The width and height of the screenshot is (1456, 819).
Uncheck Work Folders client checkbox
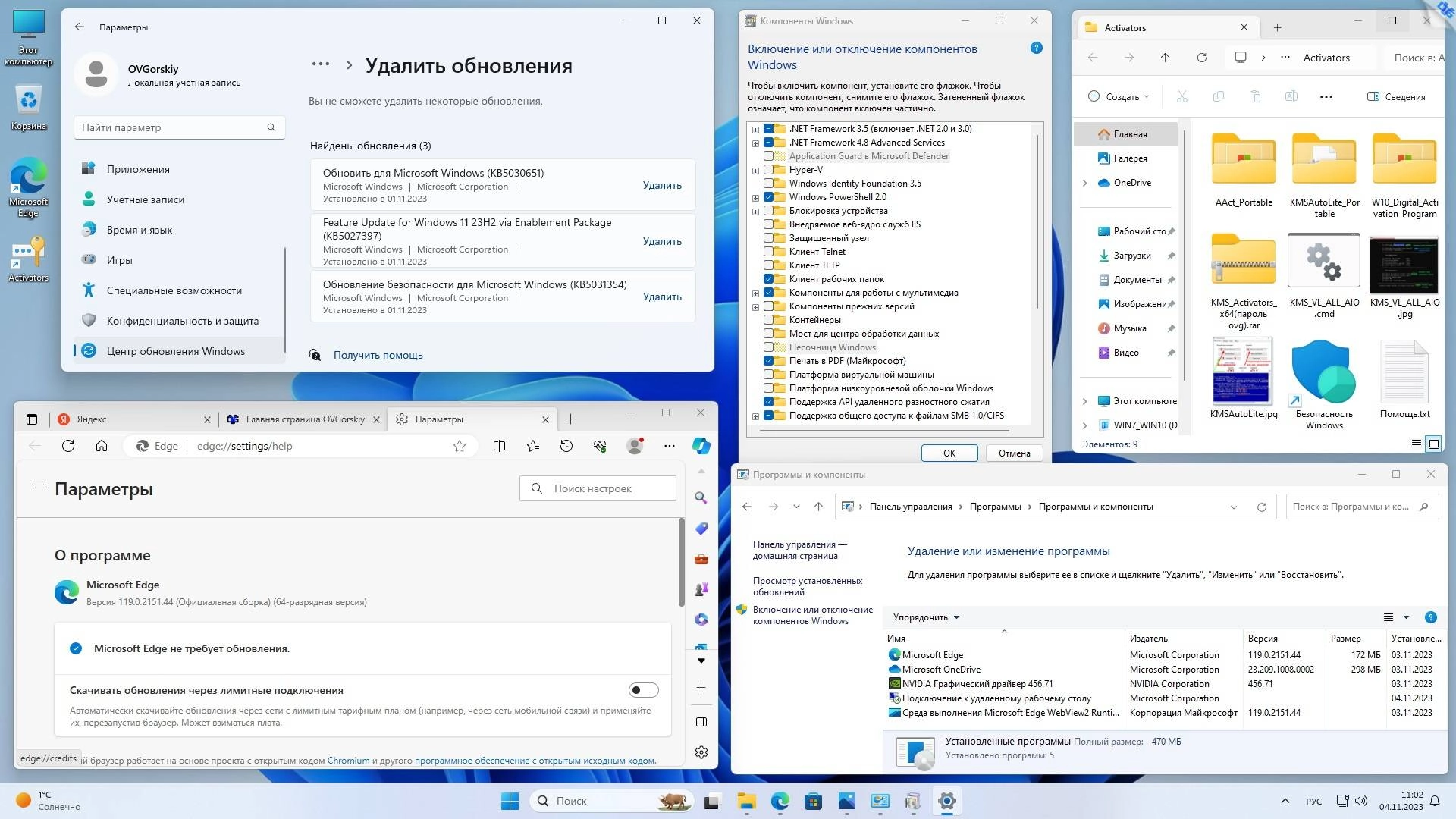768,279
